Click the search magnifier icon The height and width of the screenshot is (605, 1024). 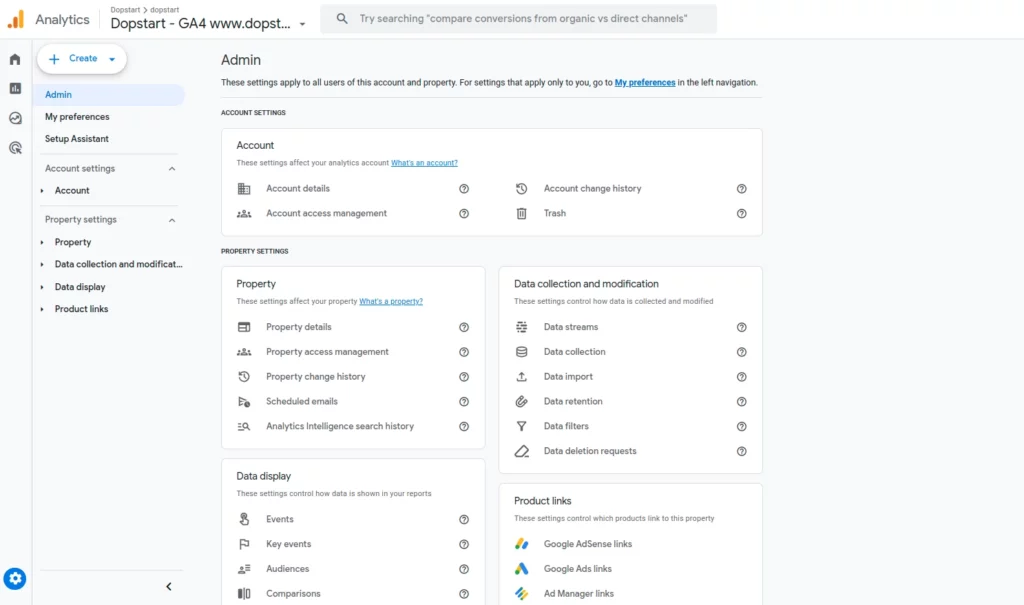342,18
